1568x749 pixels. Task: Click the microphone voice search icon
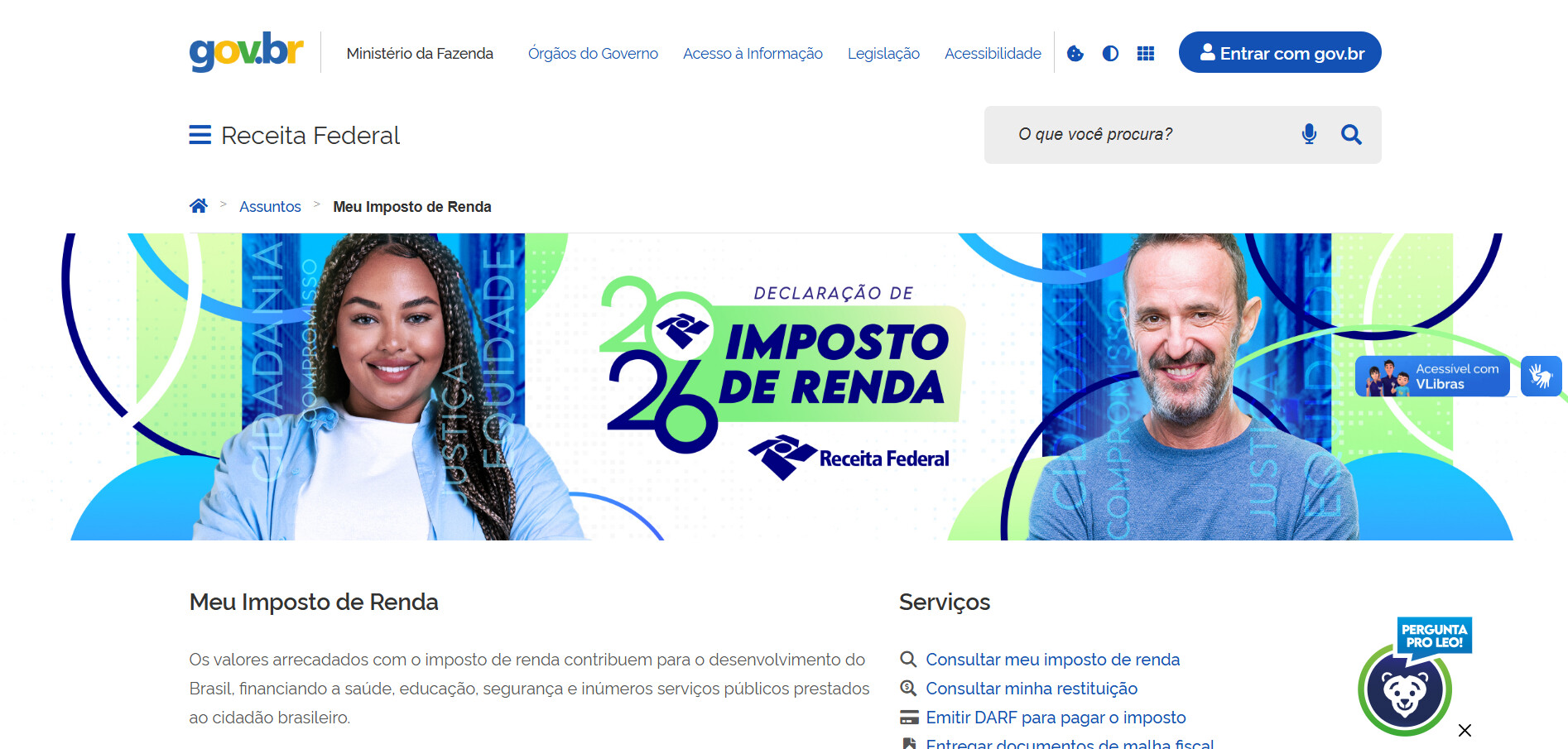pos(1309,134)
